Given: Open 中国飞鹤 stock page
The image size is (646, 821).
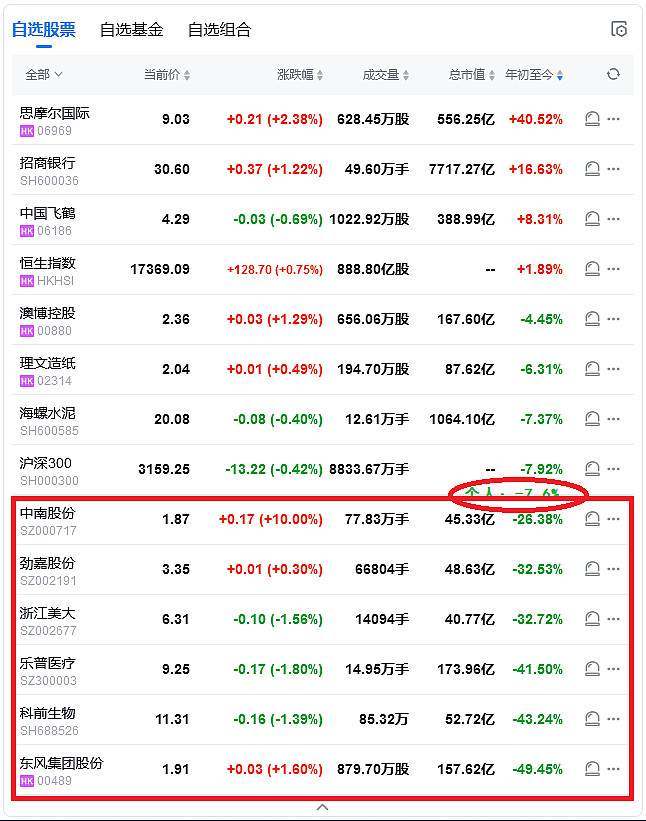Looking at the screenshot, I should pyautogui.click(x=48, y=213).
